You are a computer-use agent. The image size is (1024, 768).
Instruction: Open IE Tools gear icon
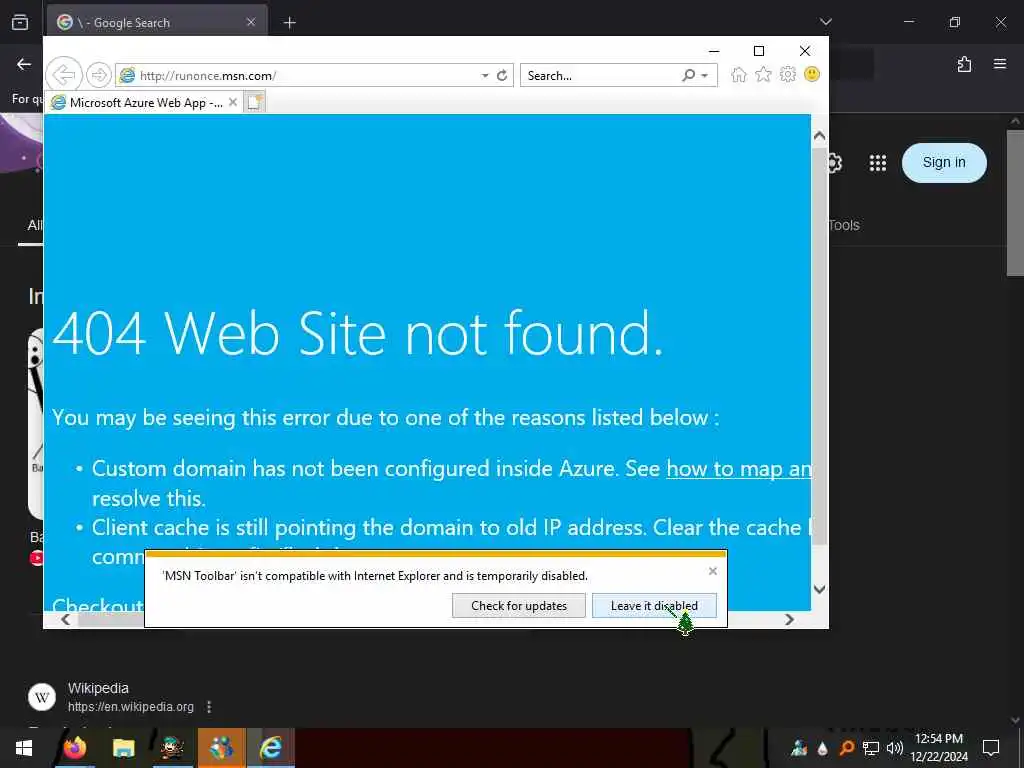[x=788, y=74]
